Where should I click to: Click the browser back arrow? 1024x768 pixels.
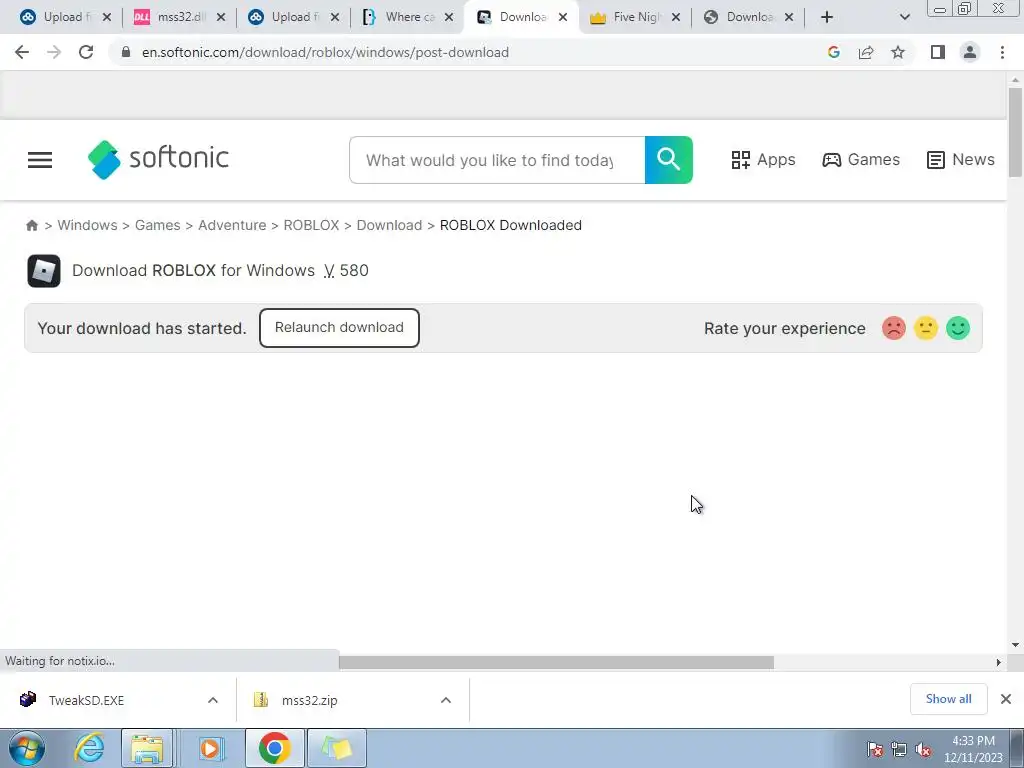coord(22,52)
